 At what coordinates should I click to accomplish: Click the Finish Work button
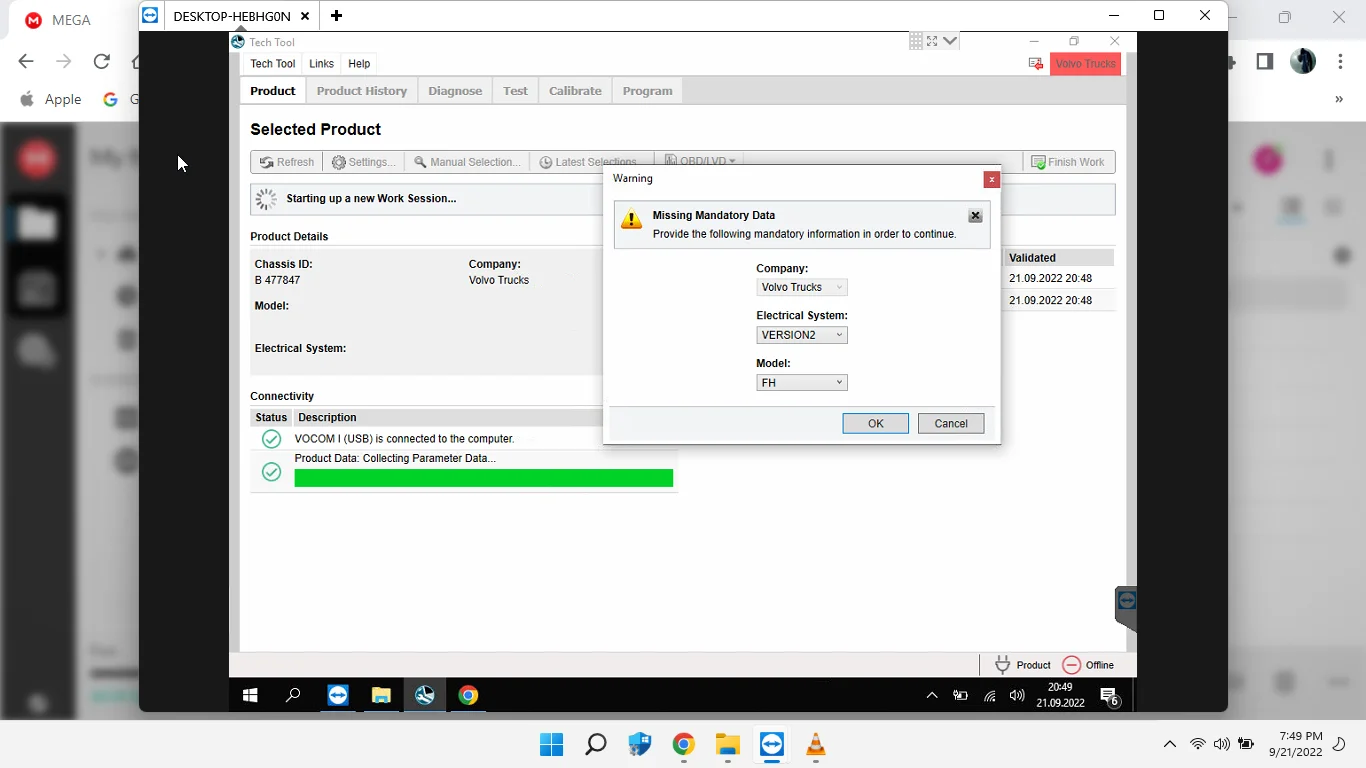click(1068, 162)
